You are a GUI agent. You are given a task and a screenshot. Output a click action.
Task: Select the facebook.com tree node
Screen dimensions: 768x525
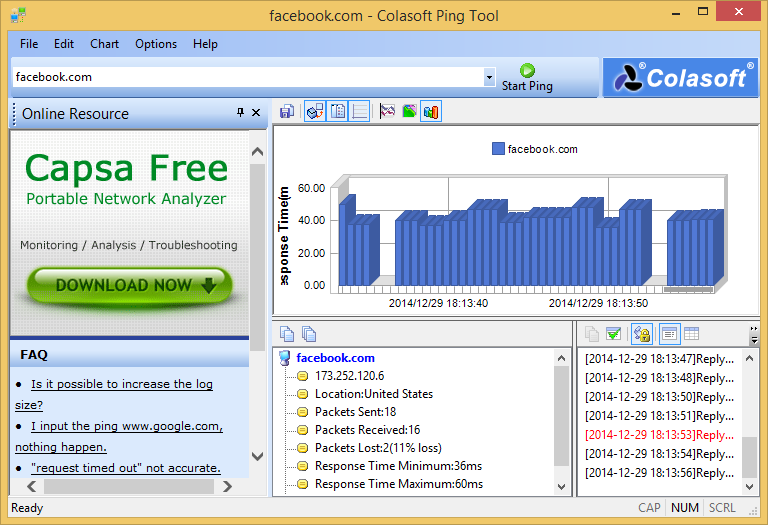[x=336, y=358]
